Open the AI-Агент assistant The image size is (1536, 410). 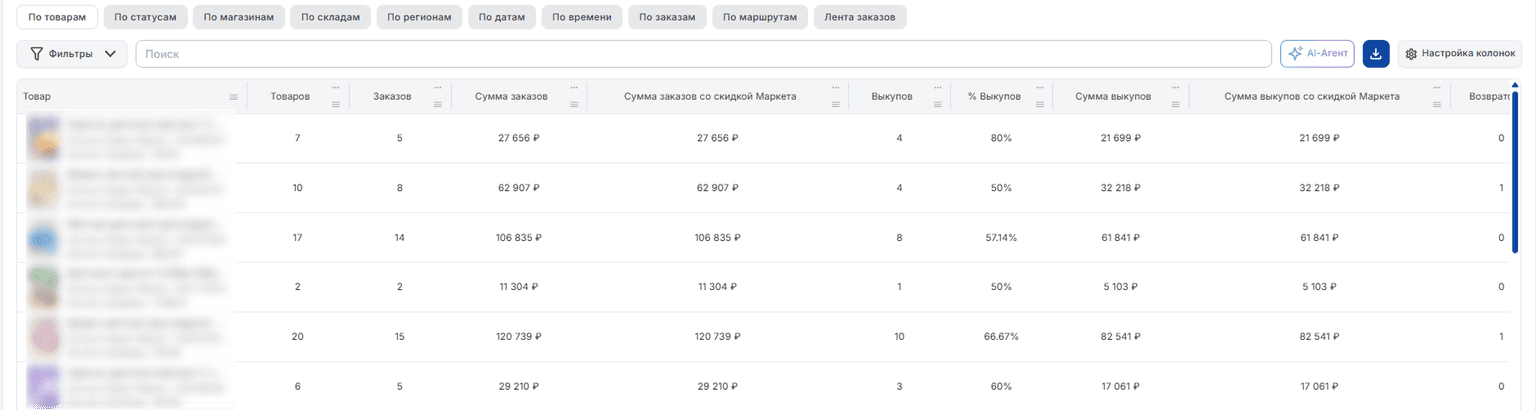[1317, 54]
